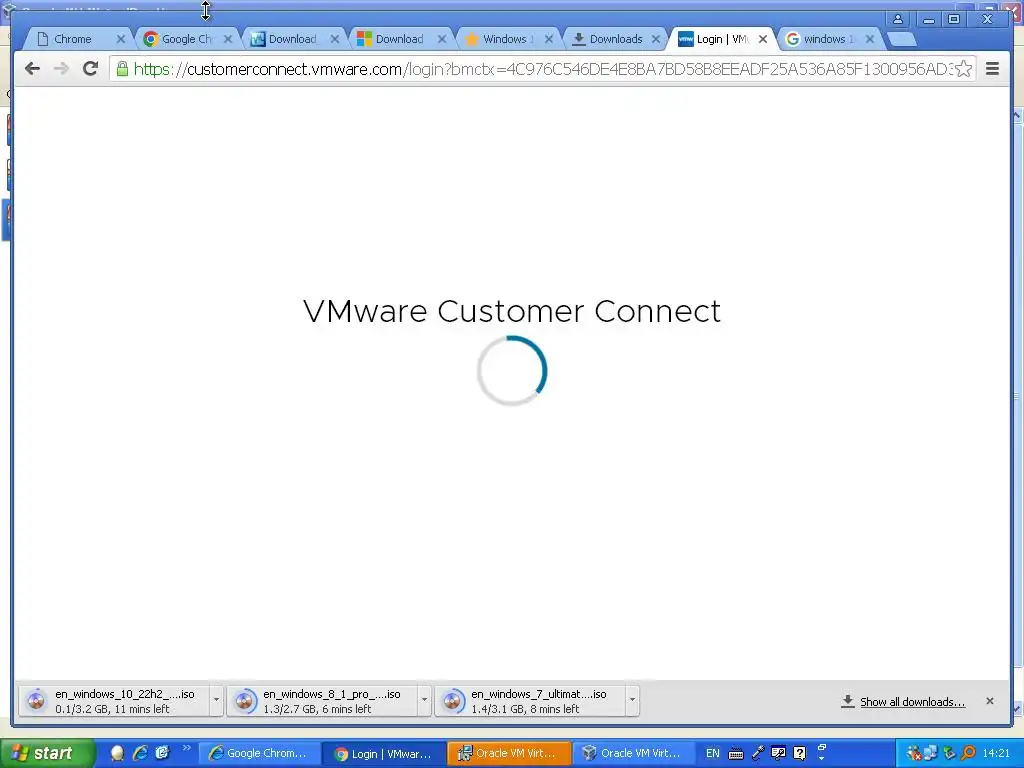Go back to the previous page
1024x768 pixels.
(x=32, y=69)
